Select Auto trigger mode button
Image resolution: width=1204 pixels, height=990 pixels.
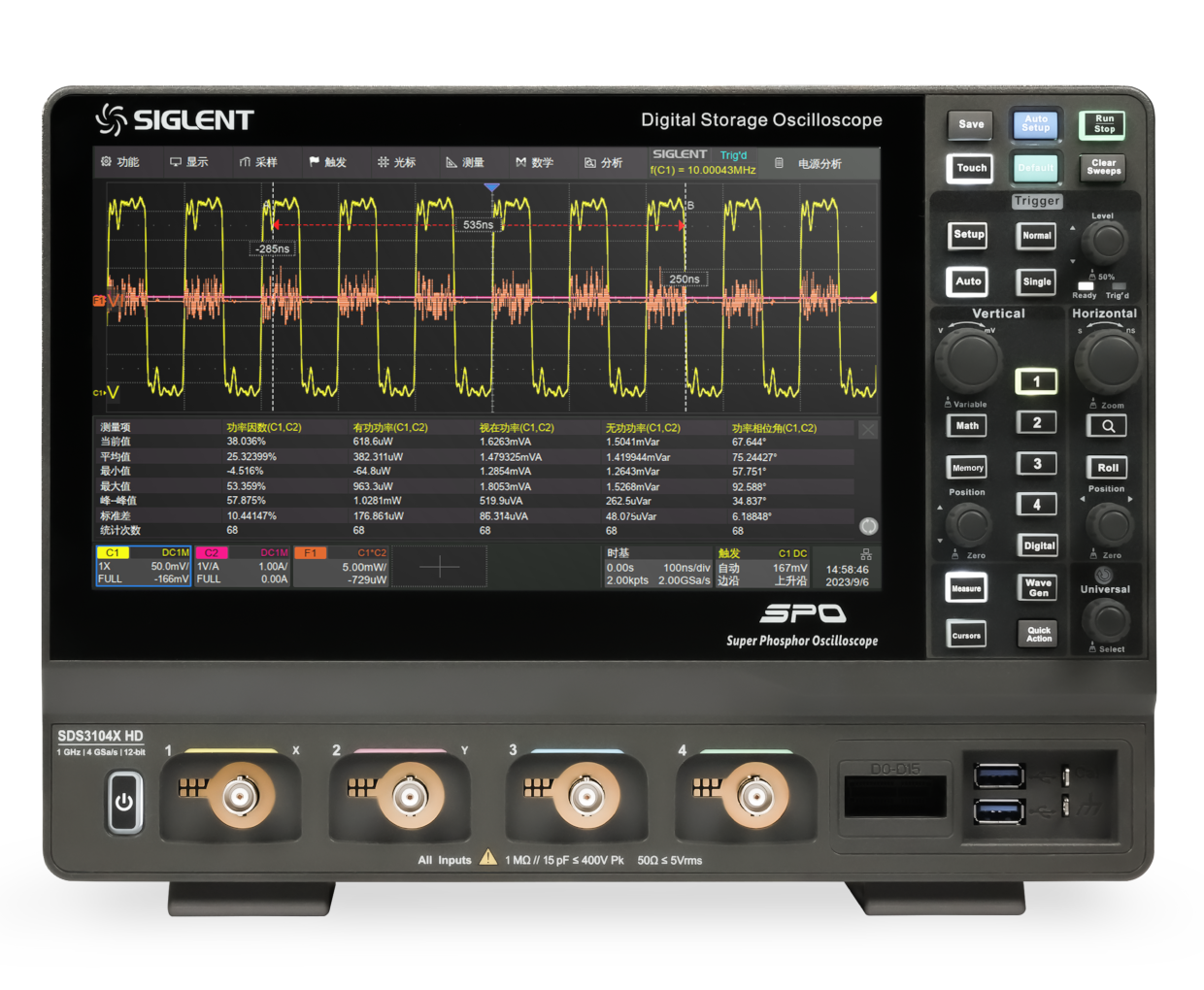point(969,281)
